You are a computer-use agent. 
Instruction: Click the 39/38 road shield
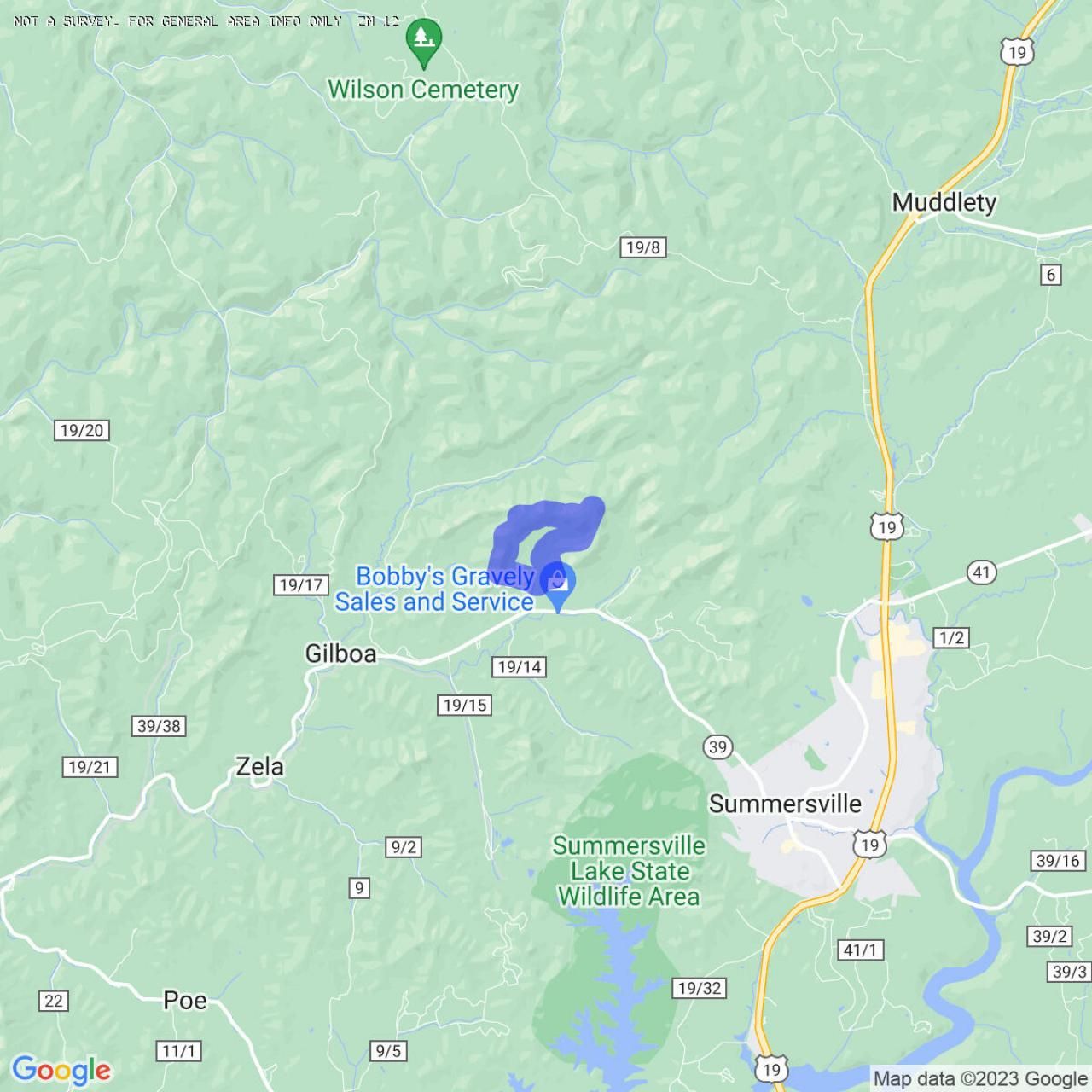160,726
